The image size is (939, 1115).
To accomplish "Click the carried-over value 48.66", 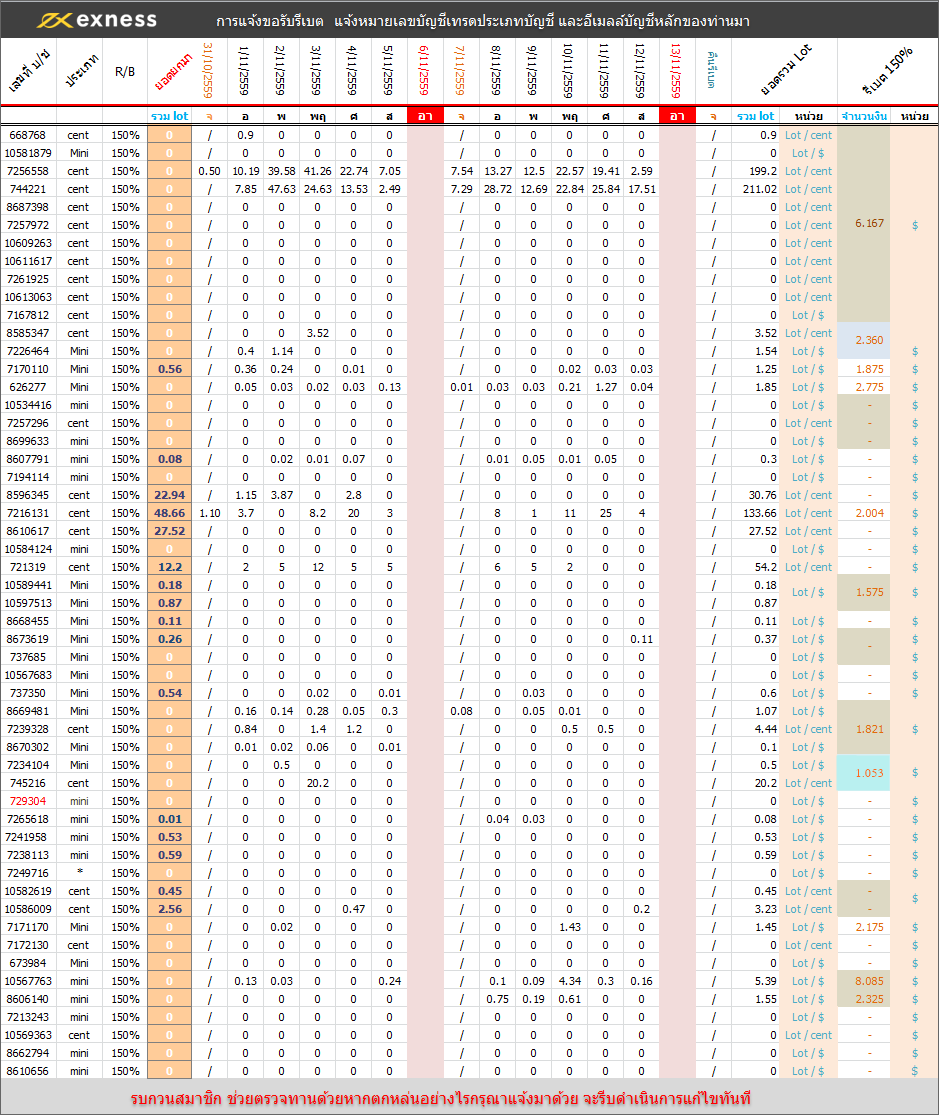I will point(169,513).
